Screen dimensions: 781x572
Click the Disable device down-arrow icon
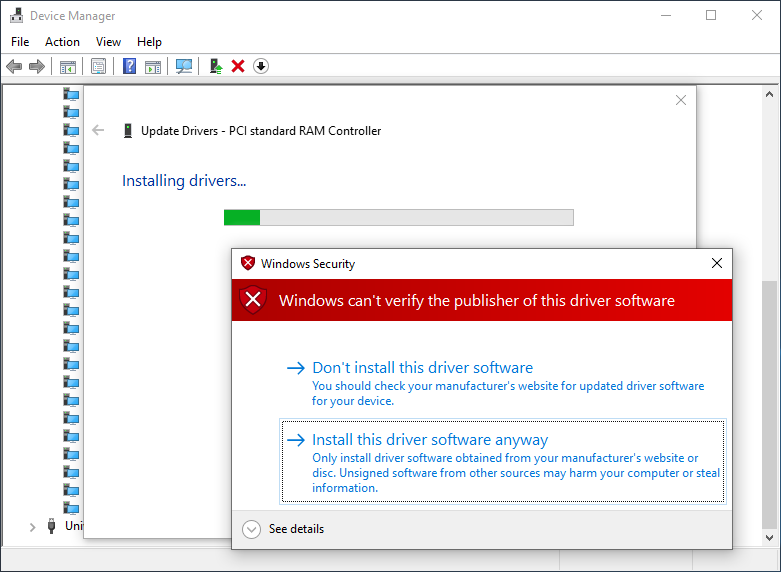(261, 66)
